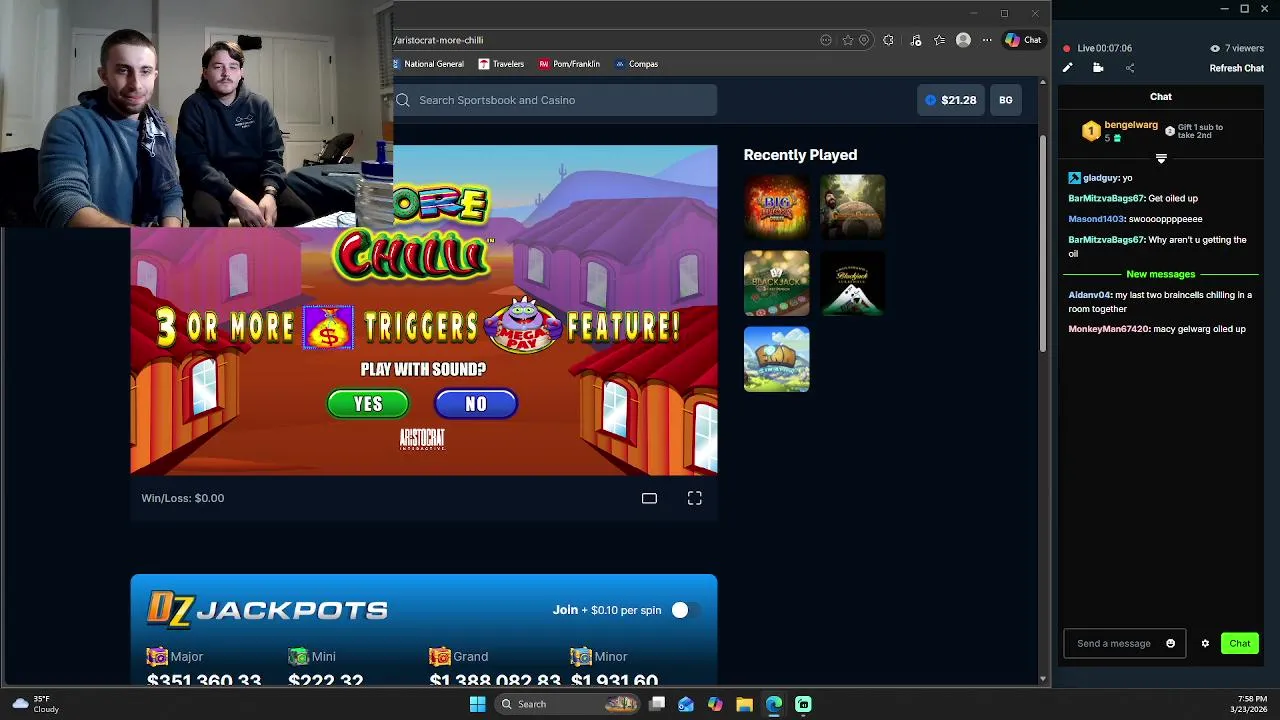1280x720 pixels.
Task: Click the Mini jackpot label
Action: pos(323,657)
